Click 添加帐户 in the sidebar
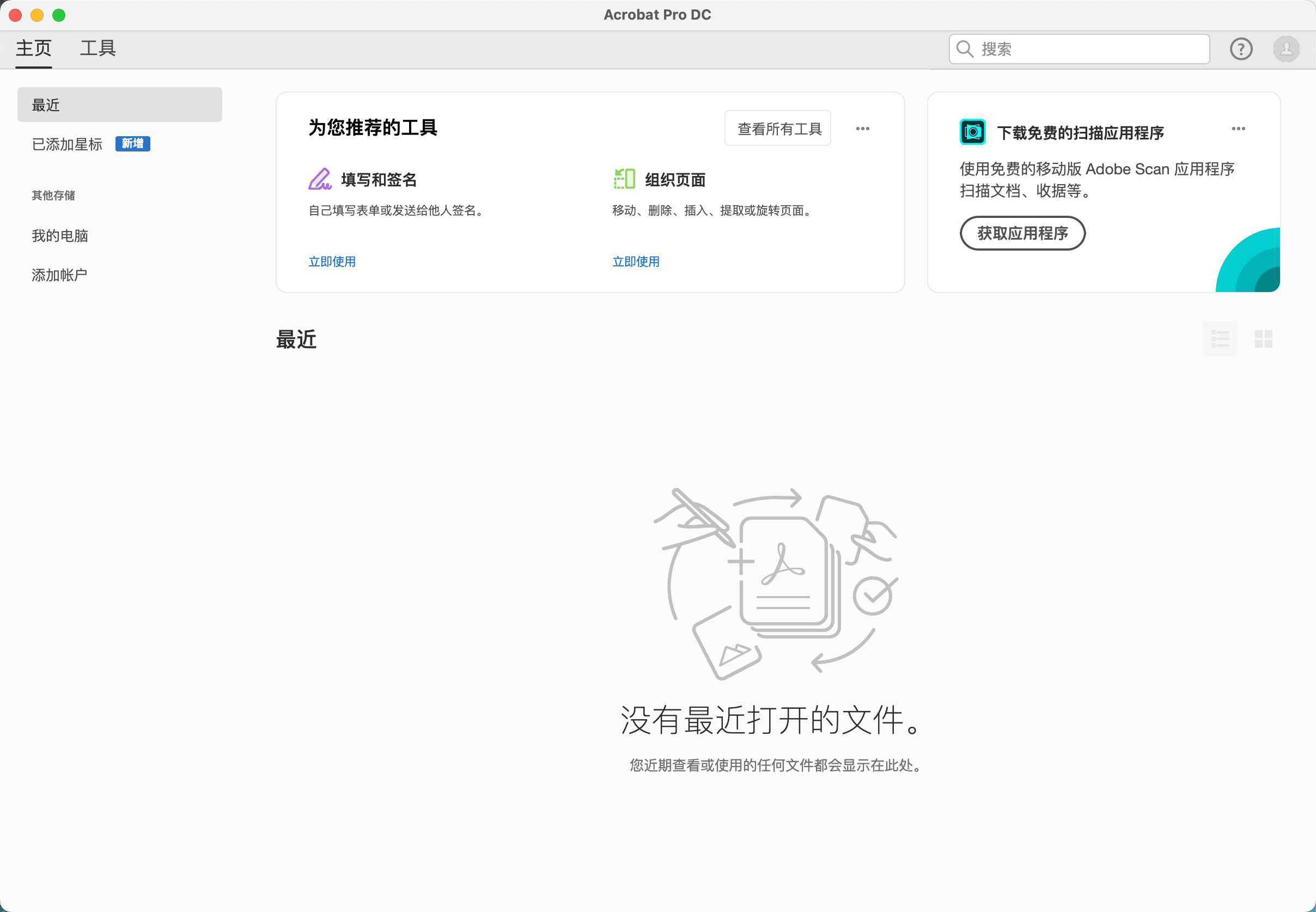This screenshot has width=1316, height=912. 59,275
